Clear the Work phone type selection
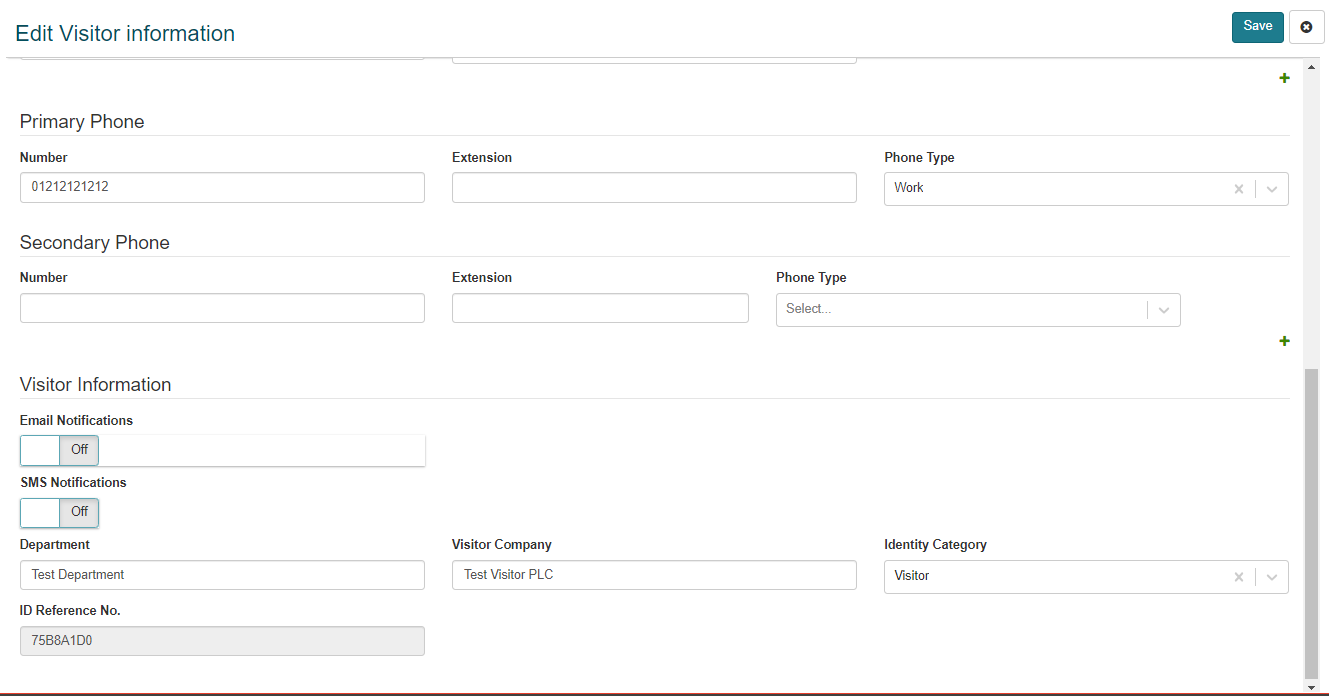 click(x=1239, y=188)
